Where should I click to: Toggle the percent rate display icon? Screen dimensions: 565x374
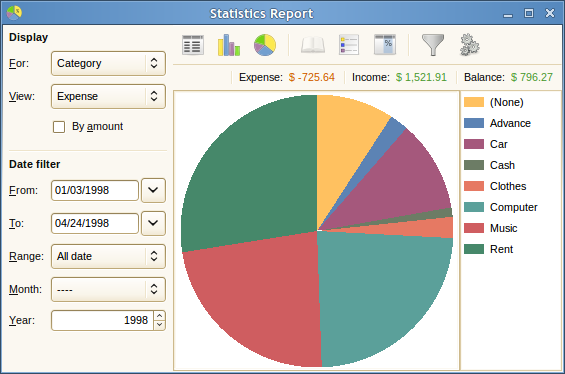[385, 45]
